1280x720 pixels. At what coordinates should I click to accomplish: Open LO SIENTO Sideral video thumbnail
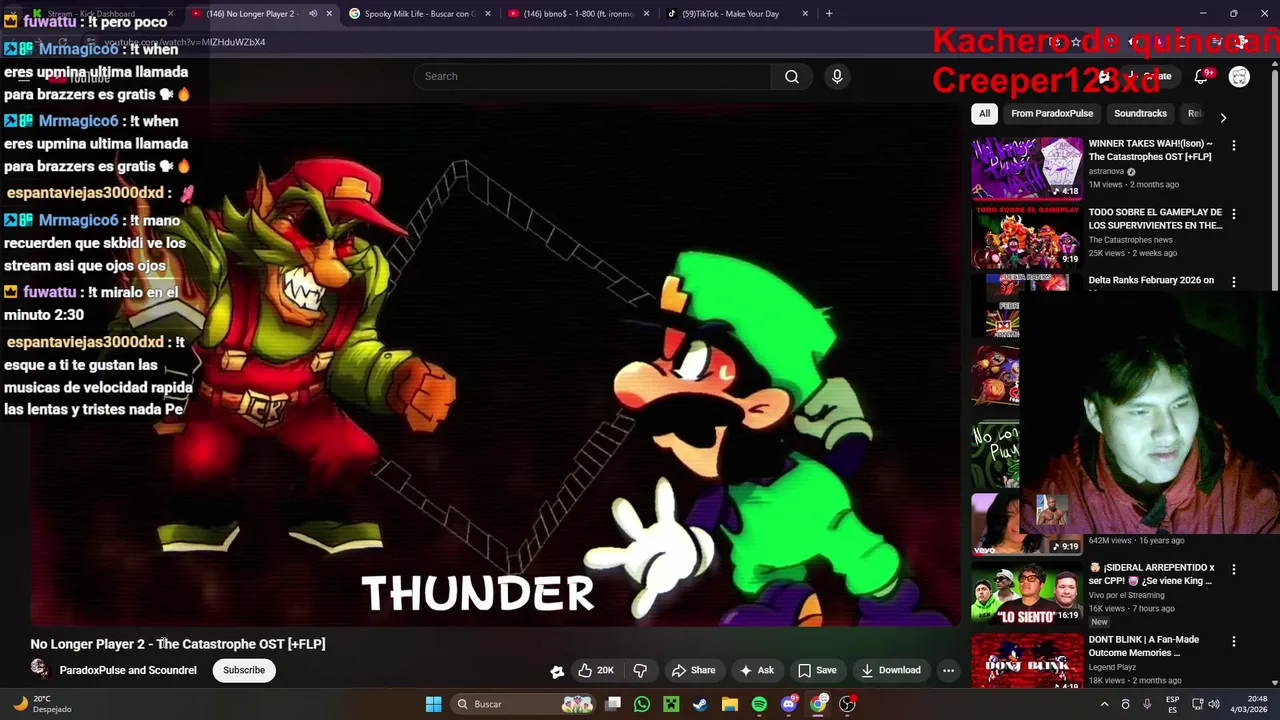pos(1027,592)
